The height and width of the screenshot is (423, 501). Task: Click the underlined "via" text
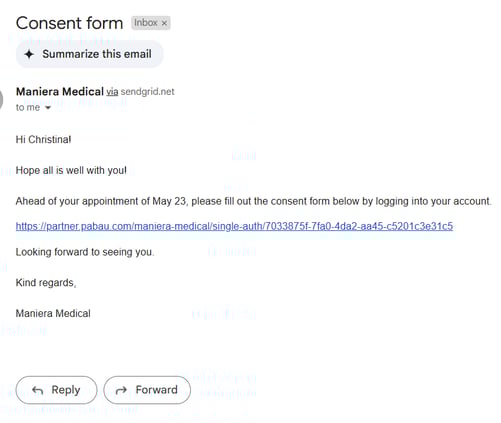tap(112, 92)
